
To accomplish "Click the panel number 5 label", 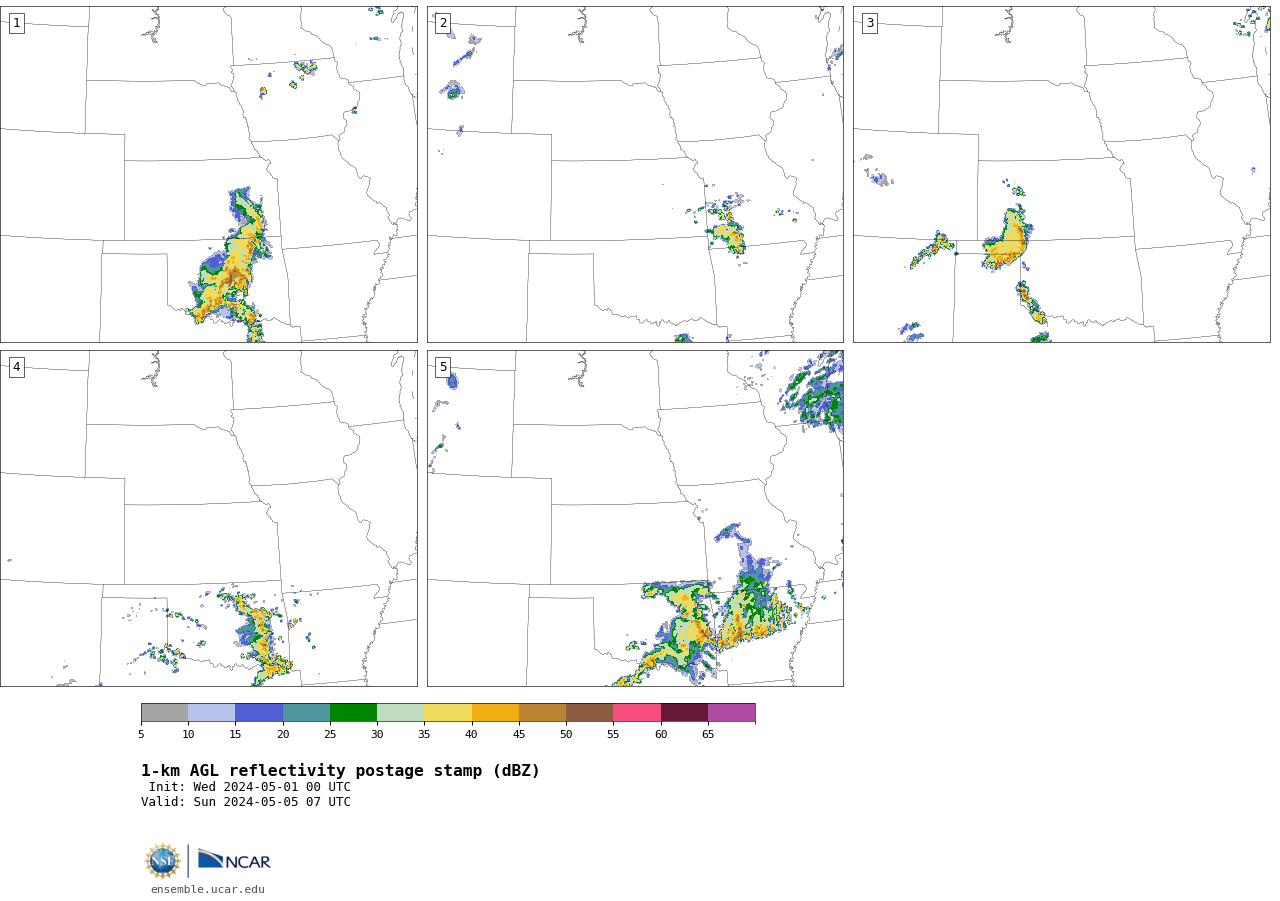I will pyautogui.click(x=443, y=367).
